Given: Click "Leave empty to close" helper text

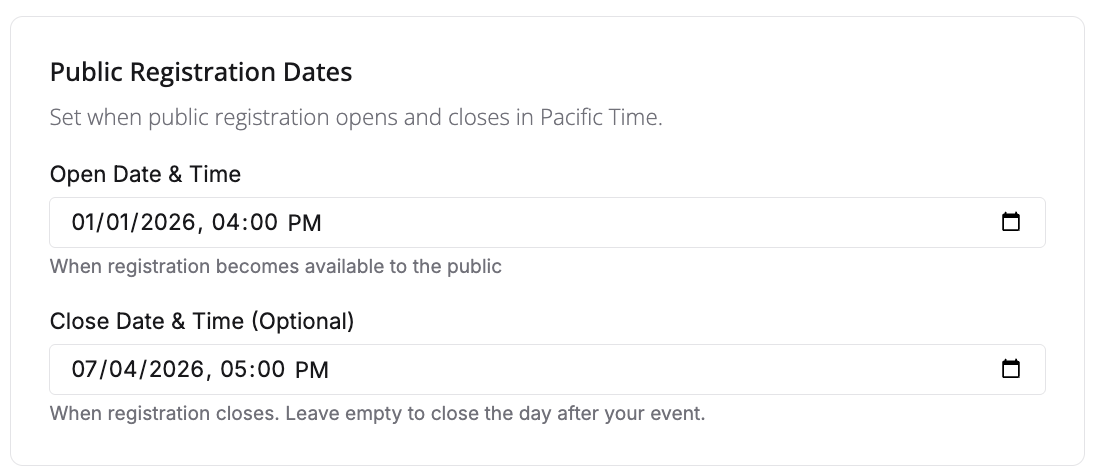Looking at the screenshot, I should [495, 413].
